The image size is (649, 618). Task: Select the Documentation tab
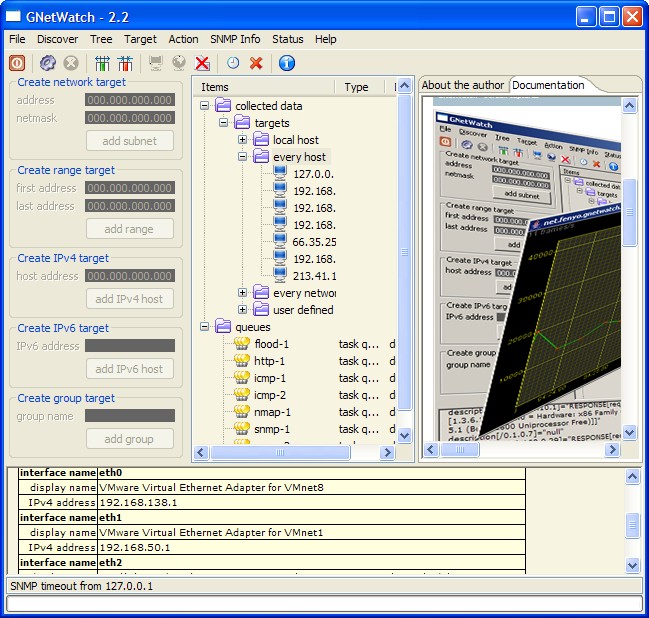(548, 85)
